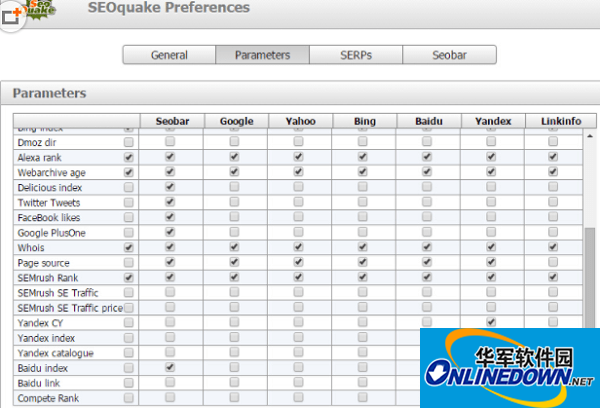Viewport: 600px width, 408px height.
Task: Select the "Alexa rank" row label
Action: click(39, 157)
